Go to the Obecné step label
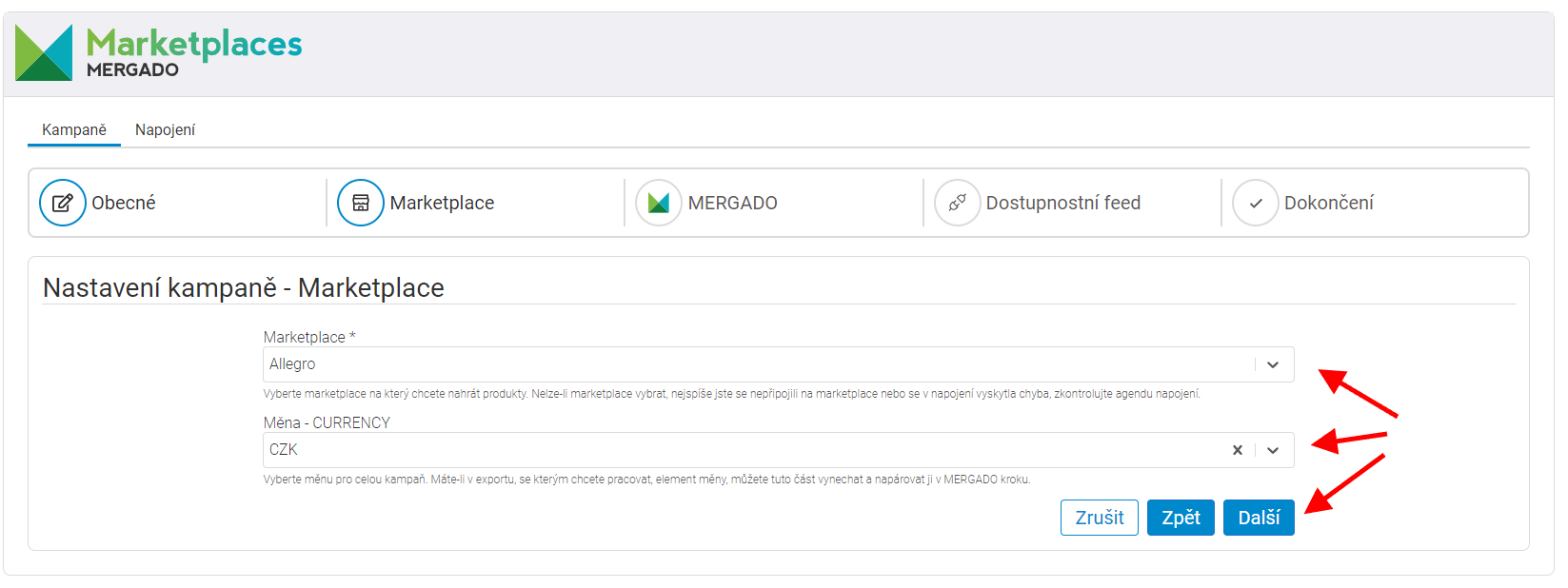Image resolution: width=1568 pixels, height=588 pixels. (124, 203)
